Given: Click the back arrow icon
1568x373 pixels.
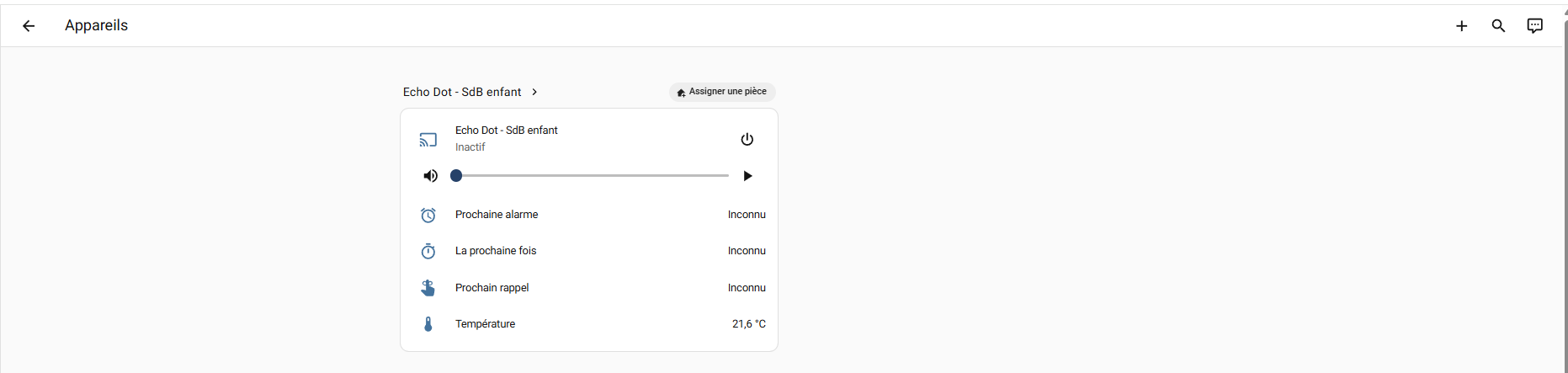Looking at the screenshot, I should (x=29, y=26).
